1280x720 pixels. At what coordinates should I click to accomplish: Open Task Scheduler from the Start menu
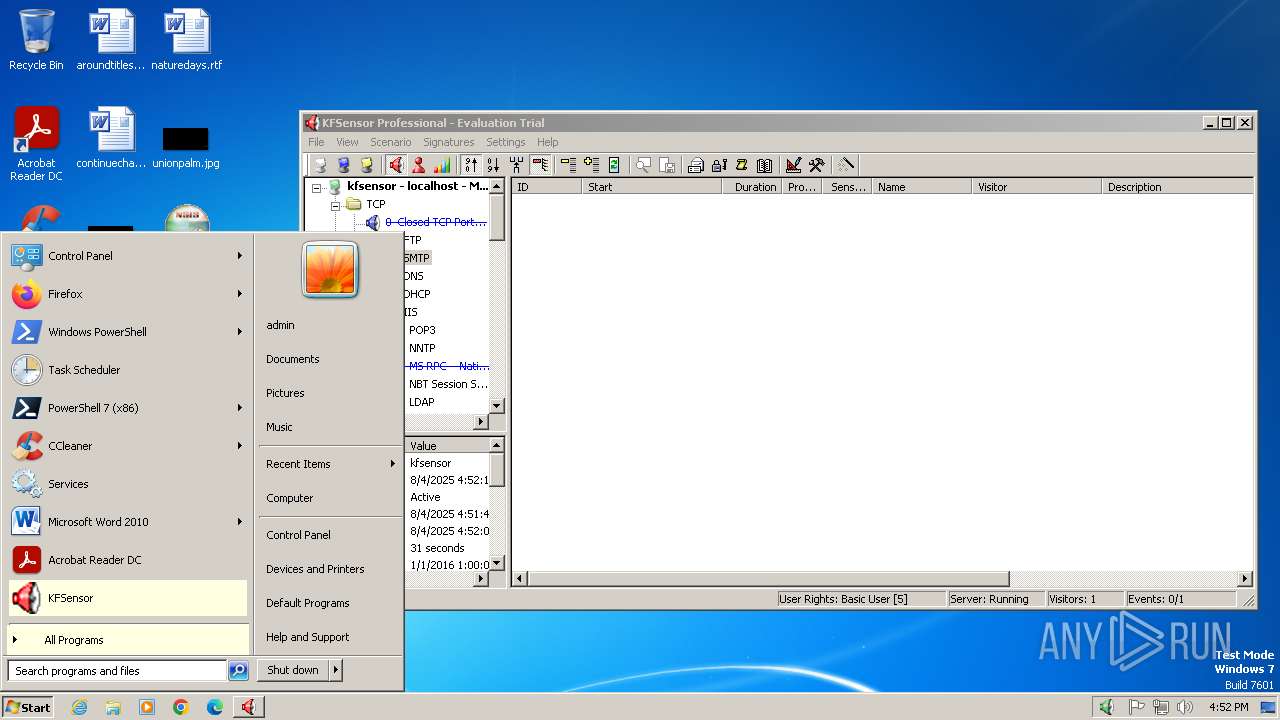(x=127, y=370)
